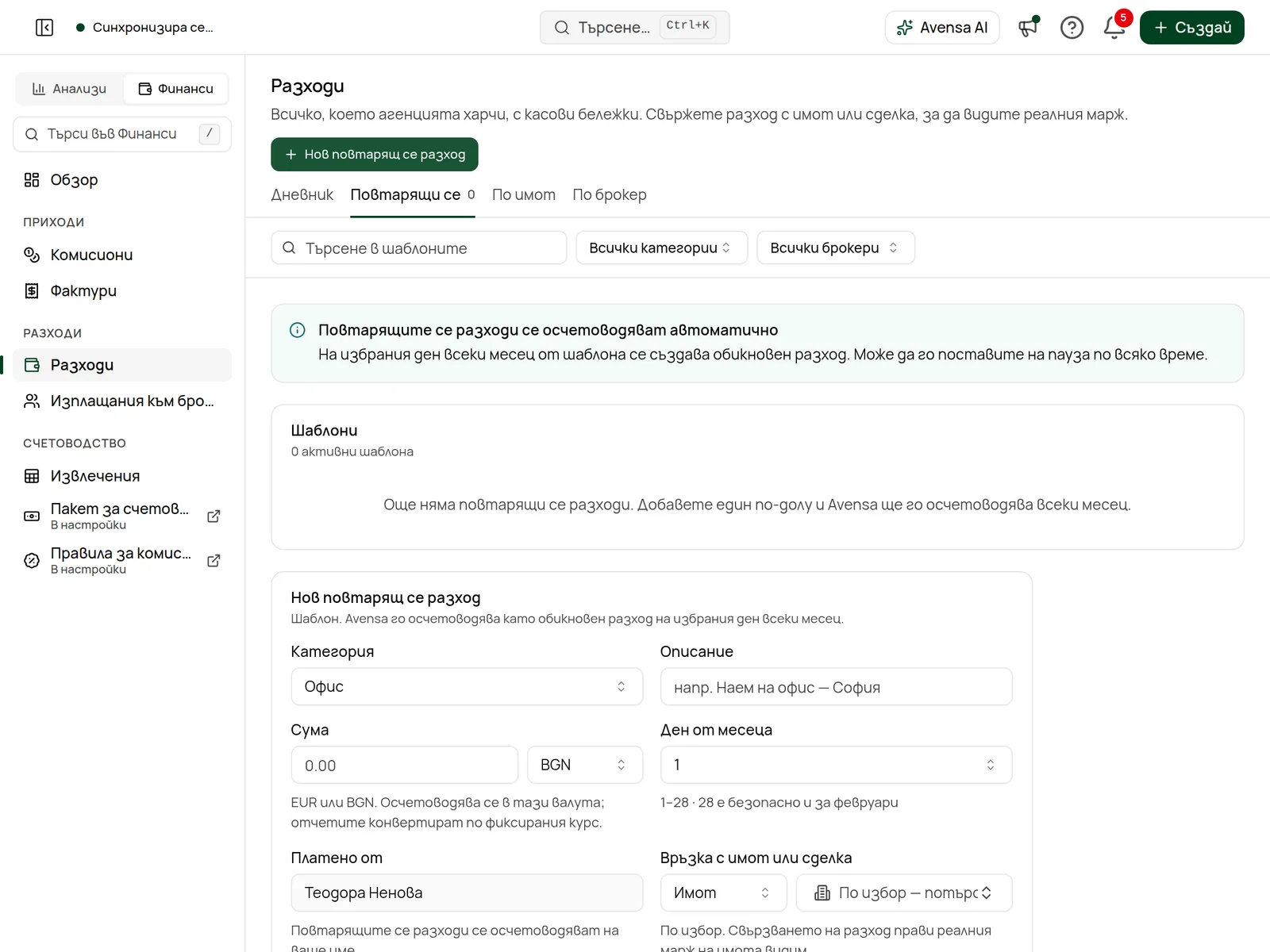Open Обзор in the sidebar
The width and height of the screenshot is (1270, 952).
122,180
